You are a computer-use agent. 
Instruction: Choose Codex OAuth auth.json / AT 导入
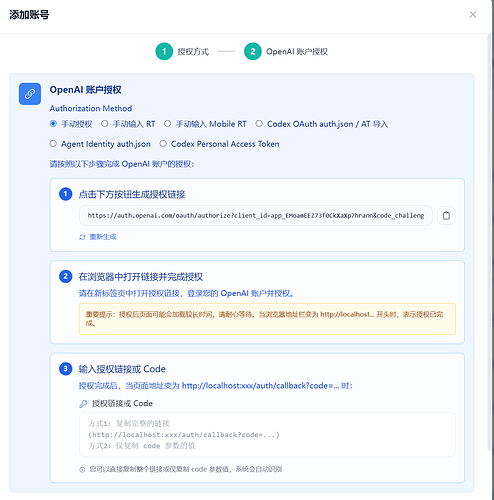coord(259,124)
